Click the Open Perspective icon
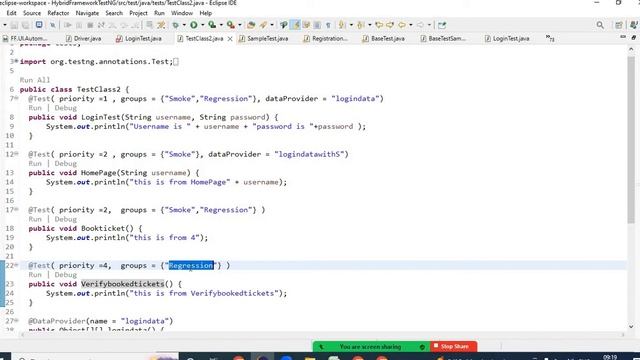Image resolution: width=640 pixels, height=360 pixels. tap(619, 25)
